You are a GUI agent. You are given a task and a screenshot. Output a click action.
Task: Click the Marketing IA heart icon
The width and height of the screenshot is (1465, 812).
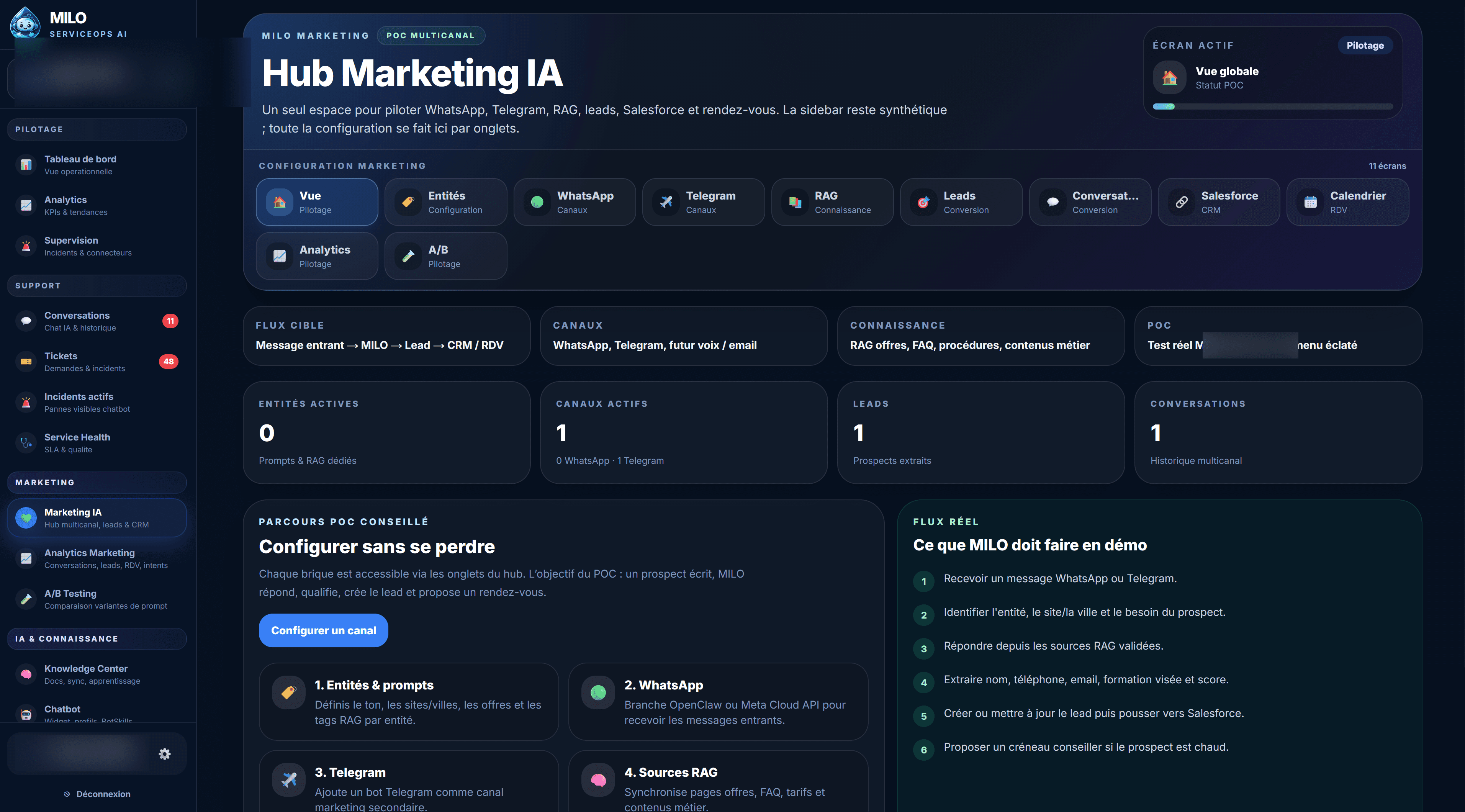point(26,518)
